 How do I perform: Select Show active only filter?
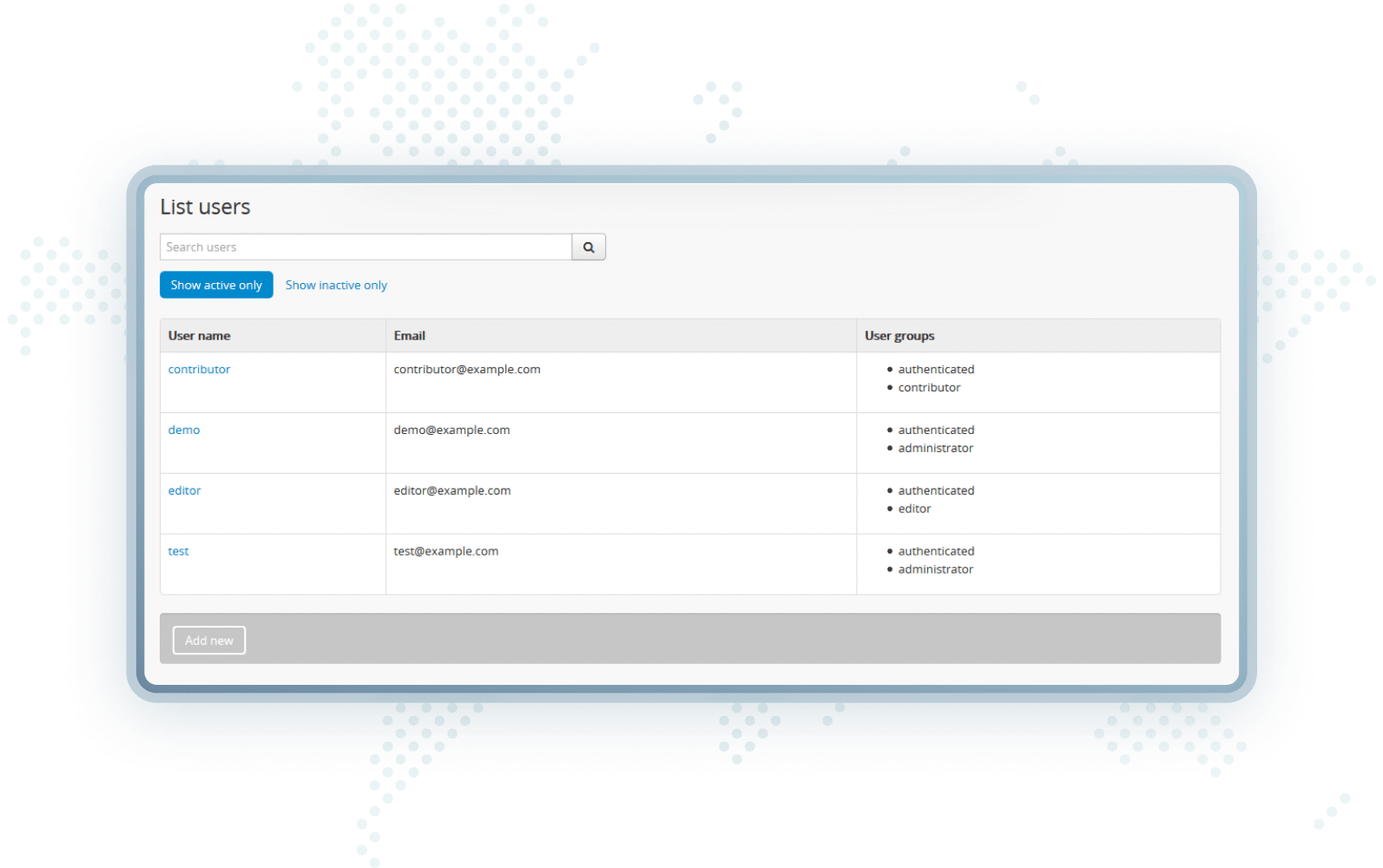point(216,285)
